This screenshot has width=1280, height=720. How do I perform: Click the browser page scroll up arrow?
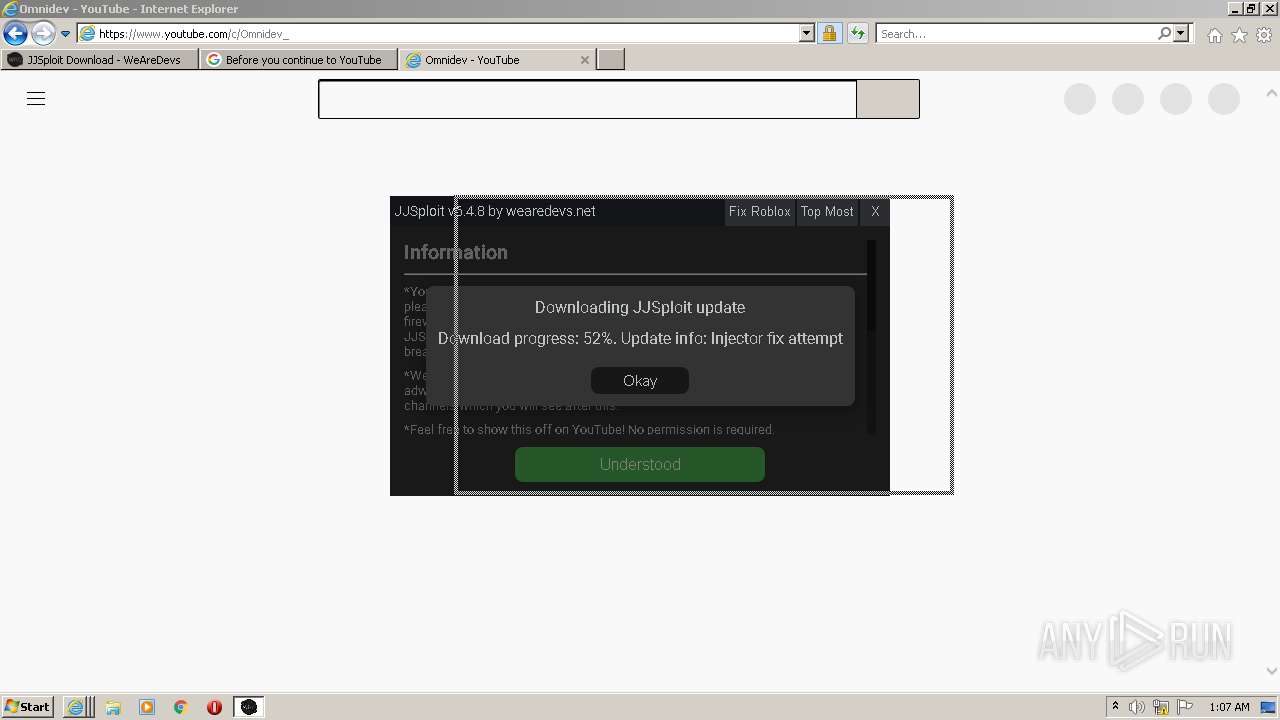coord(1272,93)
